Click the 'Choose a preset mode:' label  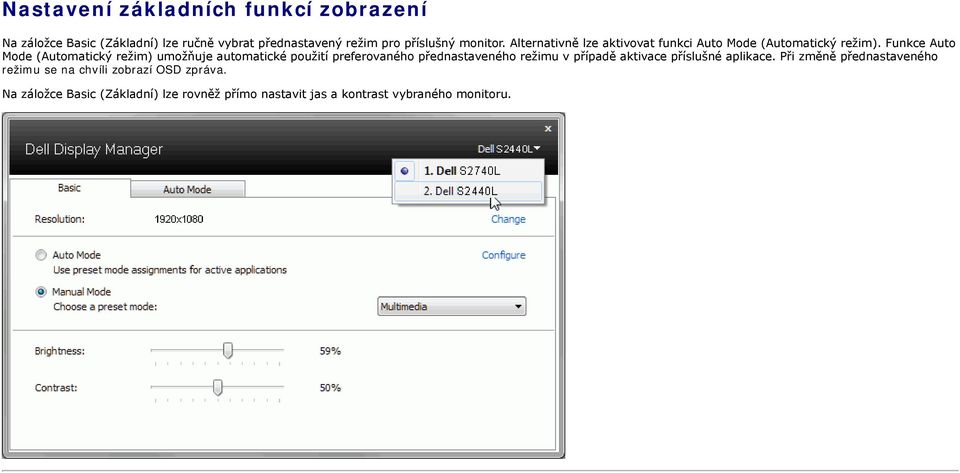tap(105, 307)
